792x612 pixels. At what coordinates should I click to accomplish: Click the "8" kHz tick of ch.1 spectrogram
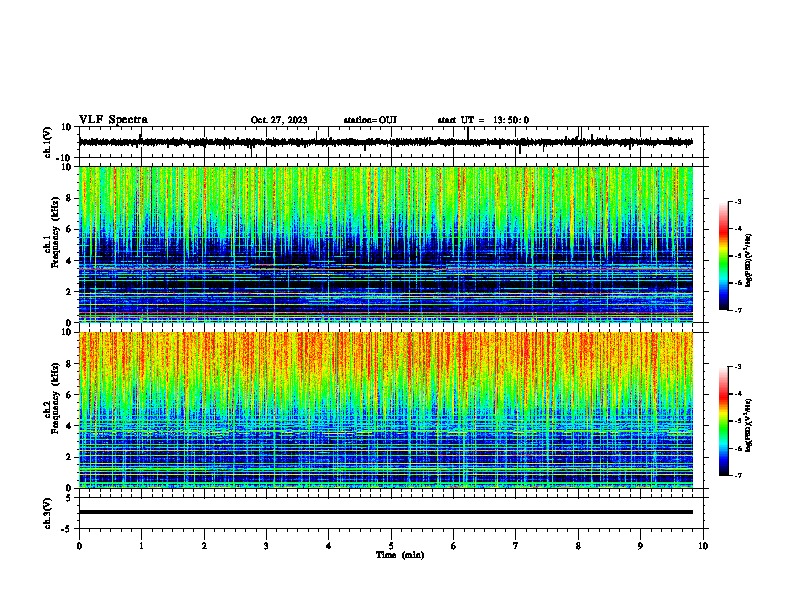69,198
